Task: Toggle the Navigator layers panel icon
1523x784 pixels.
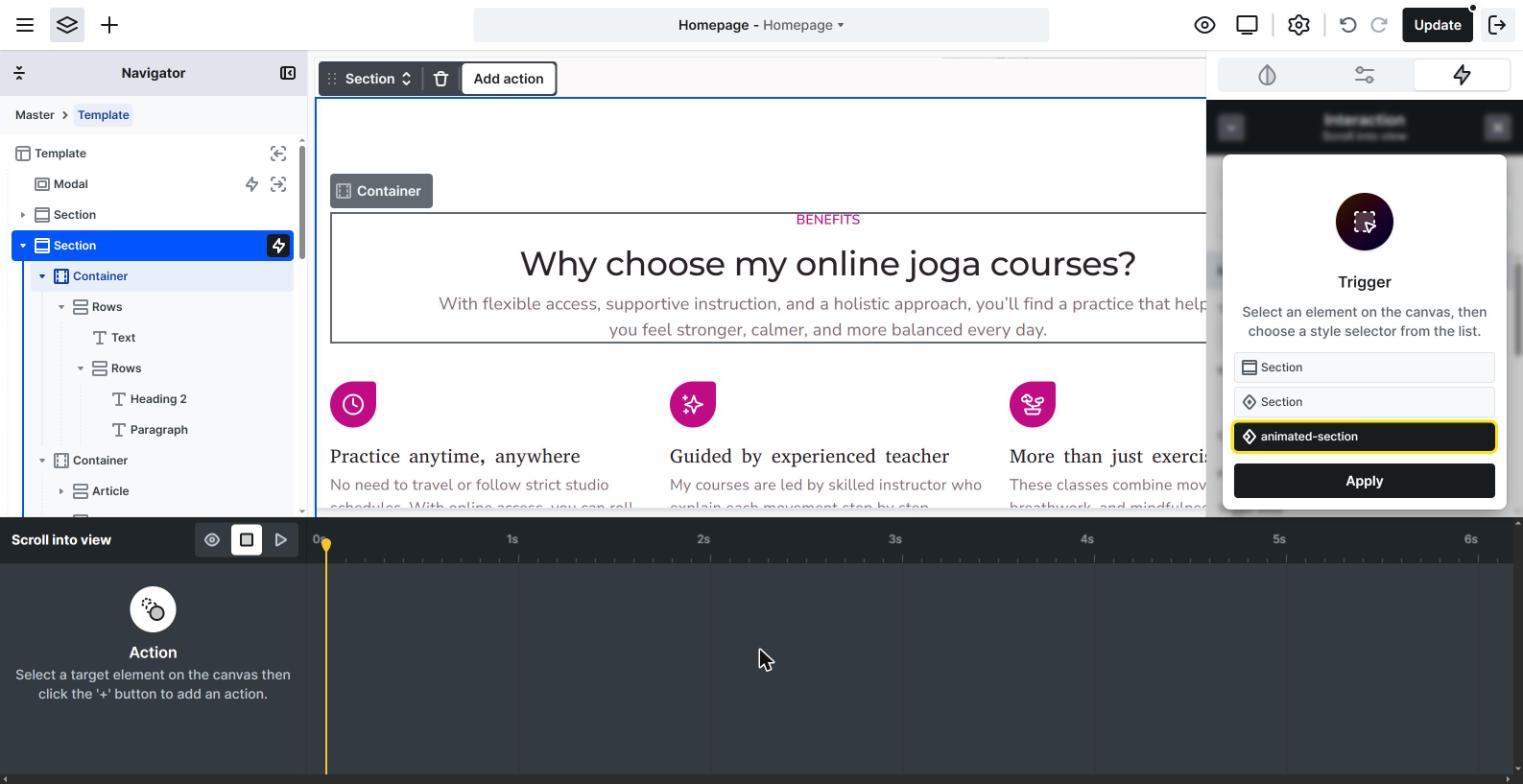Action: point(67,25)
